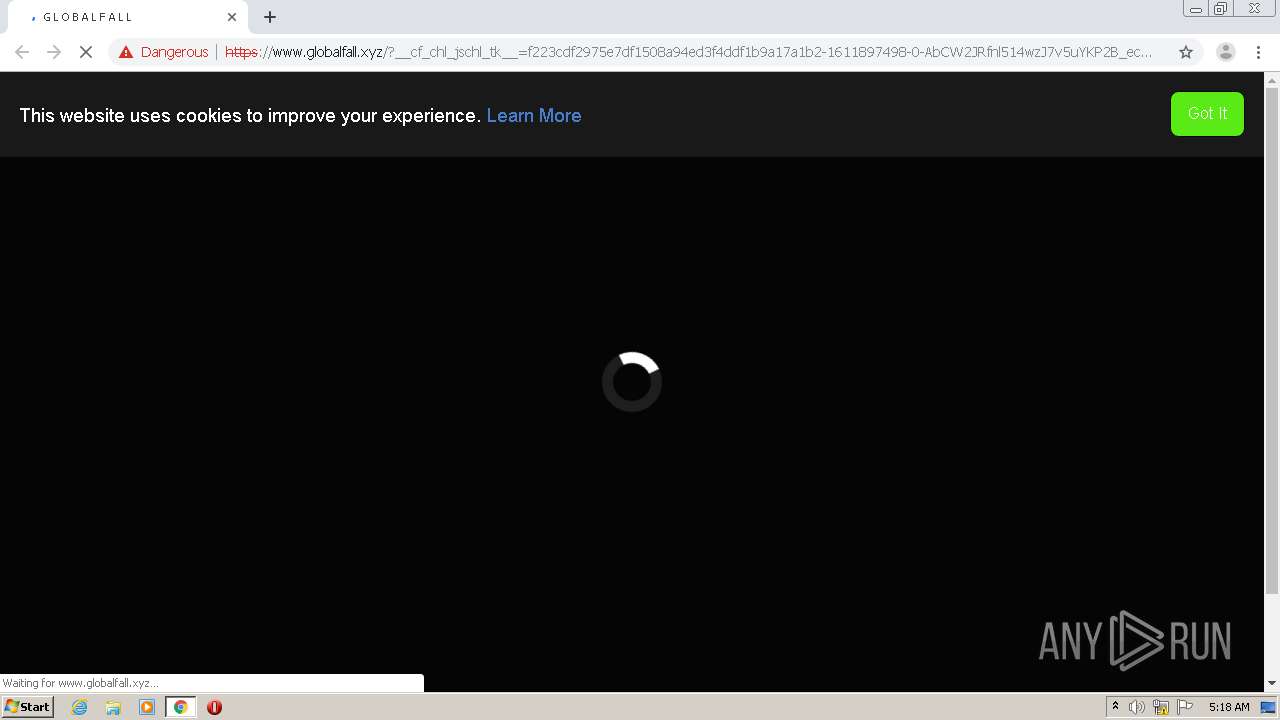Restore down the Chrome window

1221,9
